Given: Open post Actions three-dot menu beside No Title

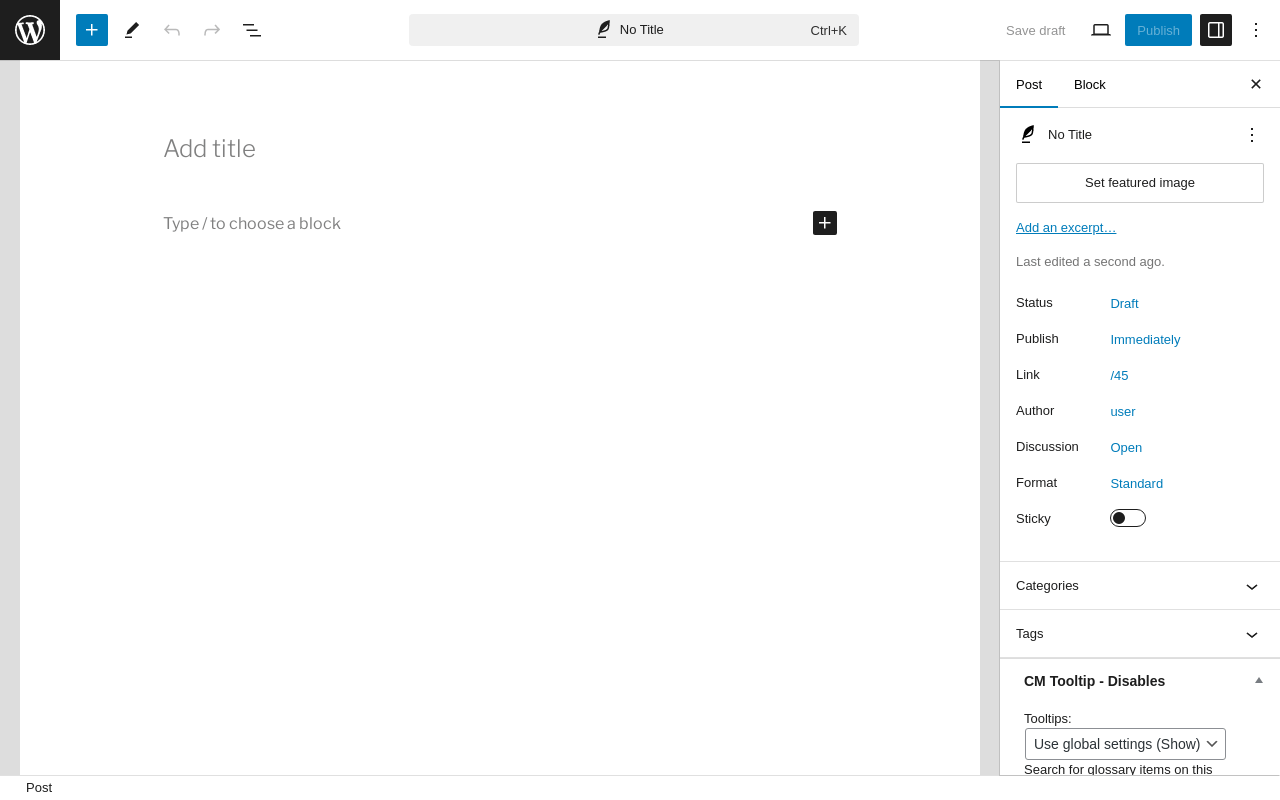Looking at the screenshot, I should click(1252, 135).
